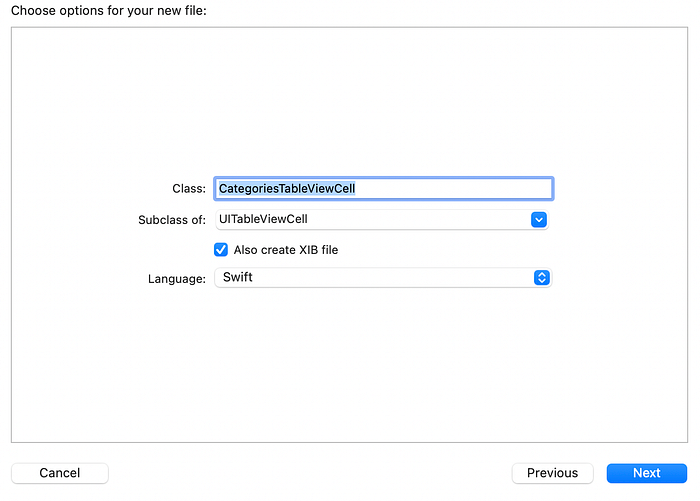Open the Language popup showing Swift
This screenshot has height=501, width=700.
(383, 278)
